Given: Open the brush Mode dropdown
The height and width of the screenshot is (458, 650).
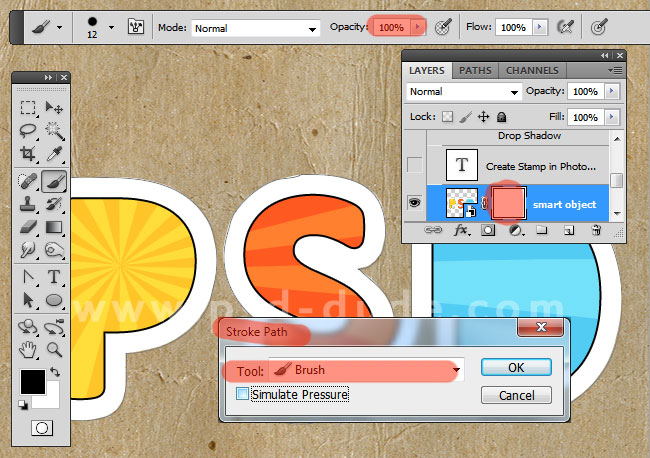Looking at the screenshot, I should (x=256, y=29).
